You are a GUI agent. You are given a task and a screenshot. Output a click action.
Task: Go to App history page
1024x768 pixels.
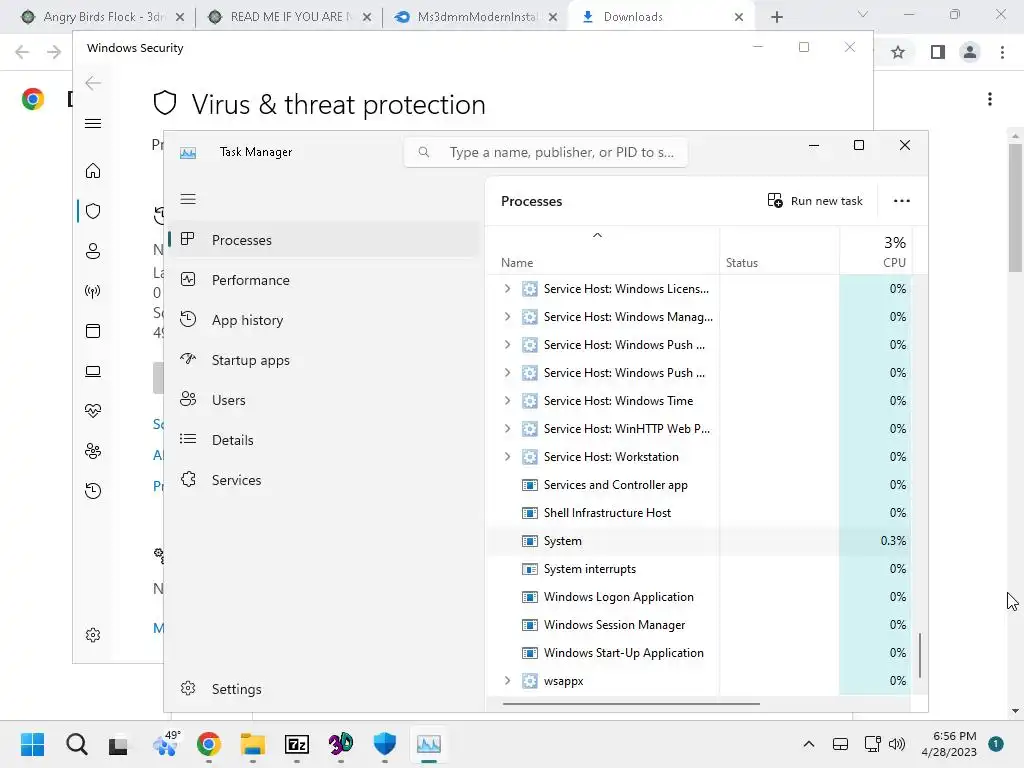[x=324, y=320]
